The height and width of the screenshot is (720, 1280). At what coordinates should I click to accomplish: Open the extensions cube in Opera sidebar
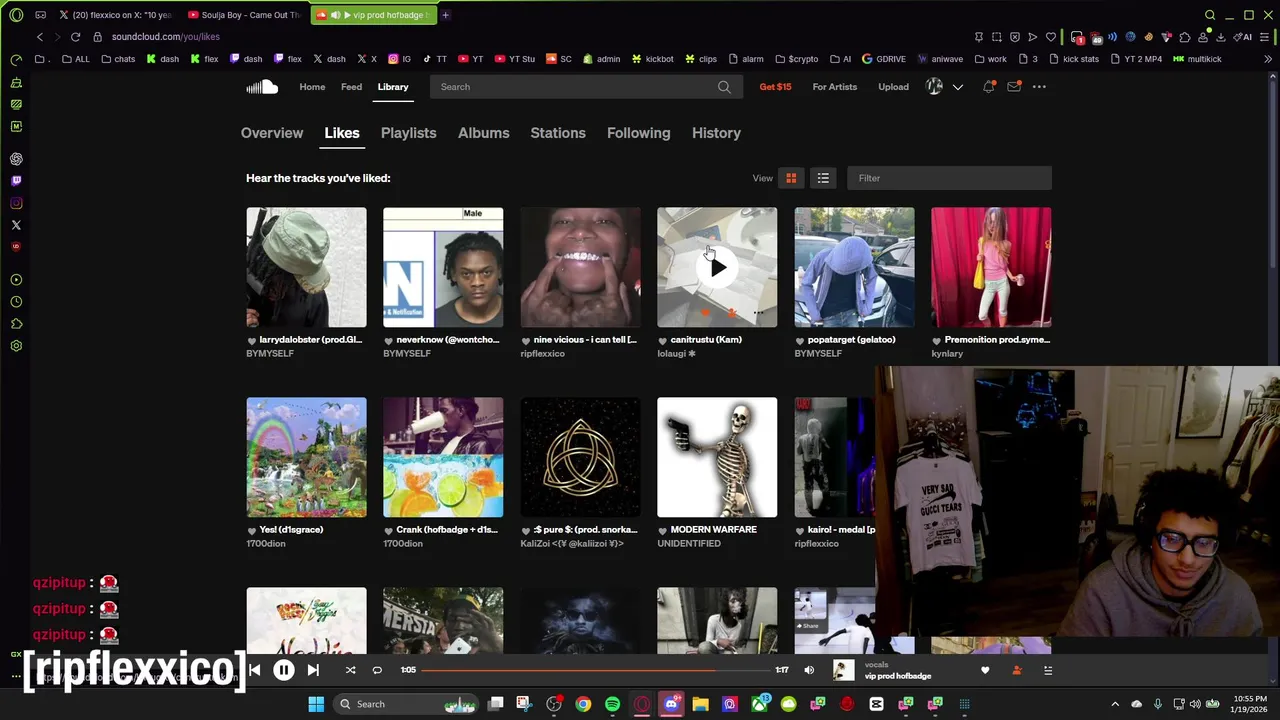pyautogui.click(x=16, y=324)
